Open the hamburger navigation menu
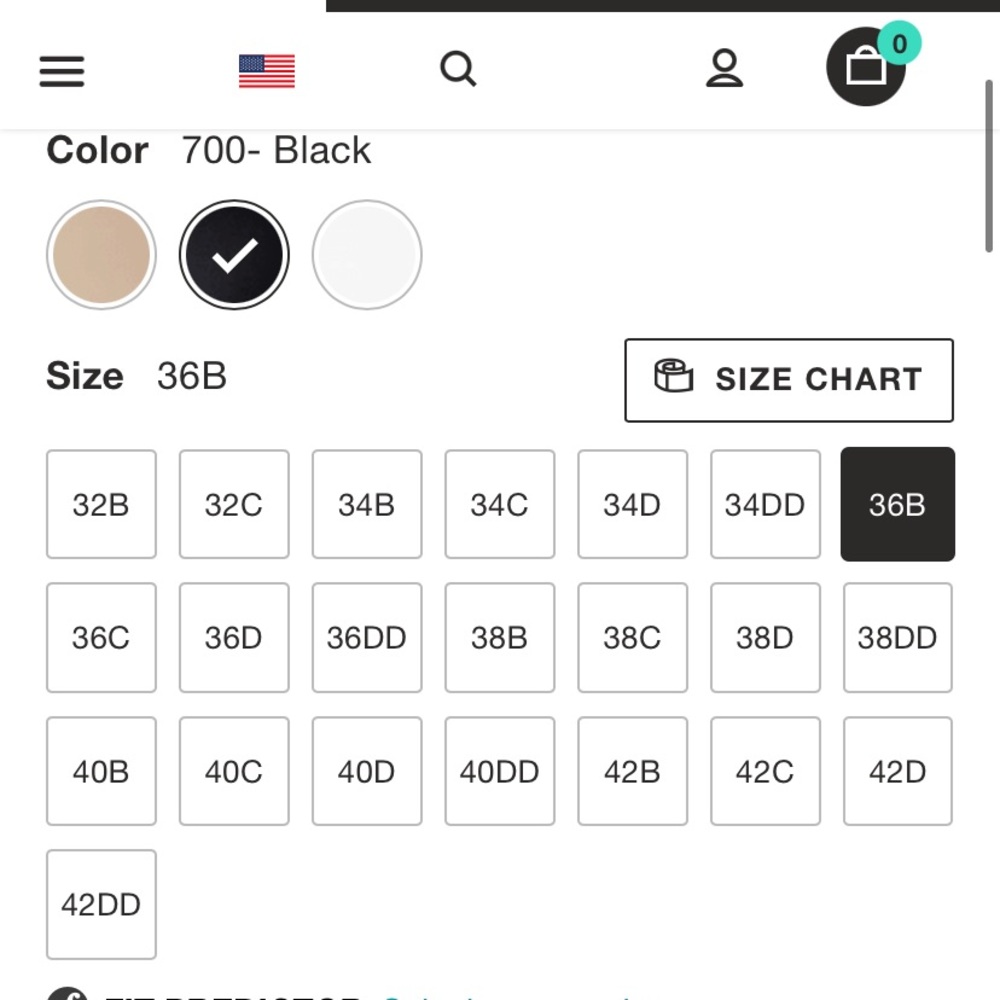The image size is (1000, 1000). (x=61, y=71)
